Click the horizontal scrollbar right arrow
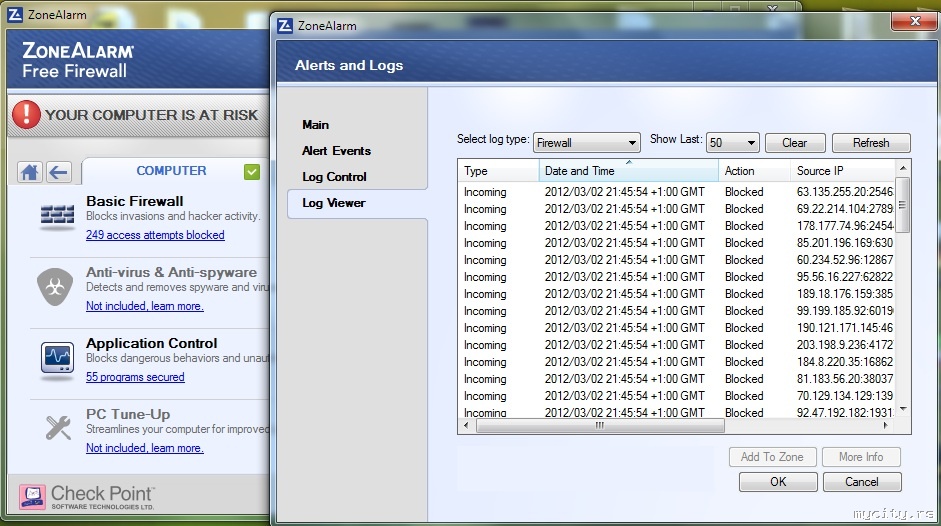The height and width of the screenshot is (526, 941). 886,425
